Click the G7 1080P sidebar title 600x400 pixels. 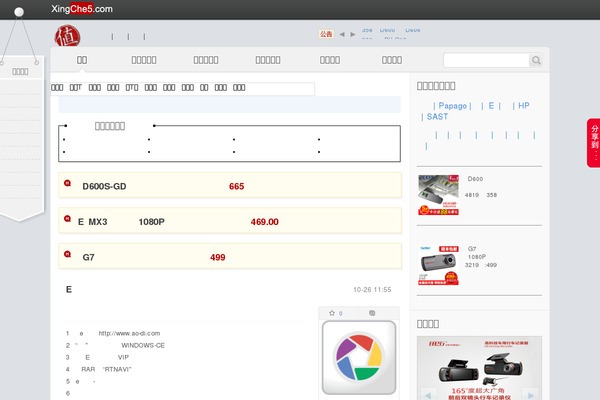477,253
